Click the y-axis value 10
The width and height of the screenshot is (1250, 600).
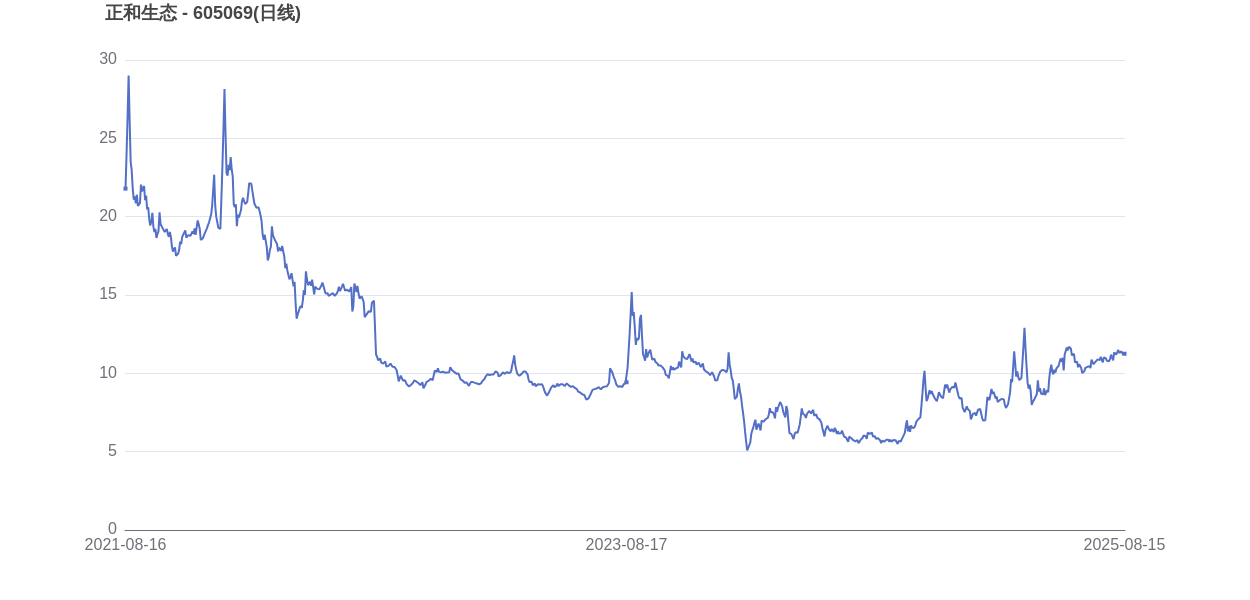click(108, 373)
